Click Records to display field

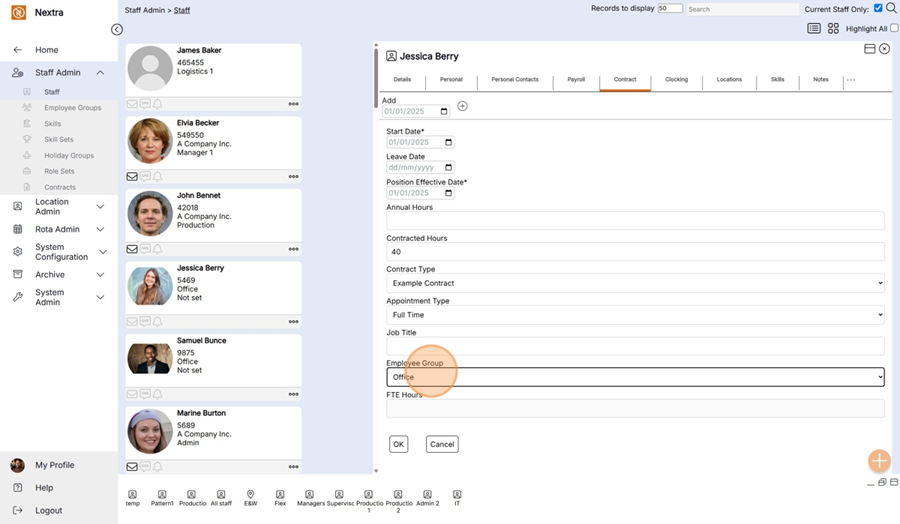[x=670, y=8]
